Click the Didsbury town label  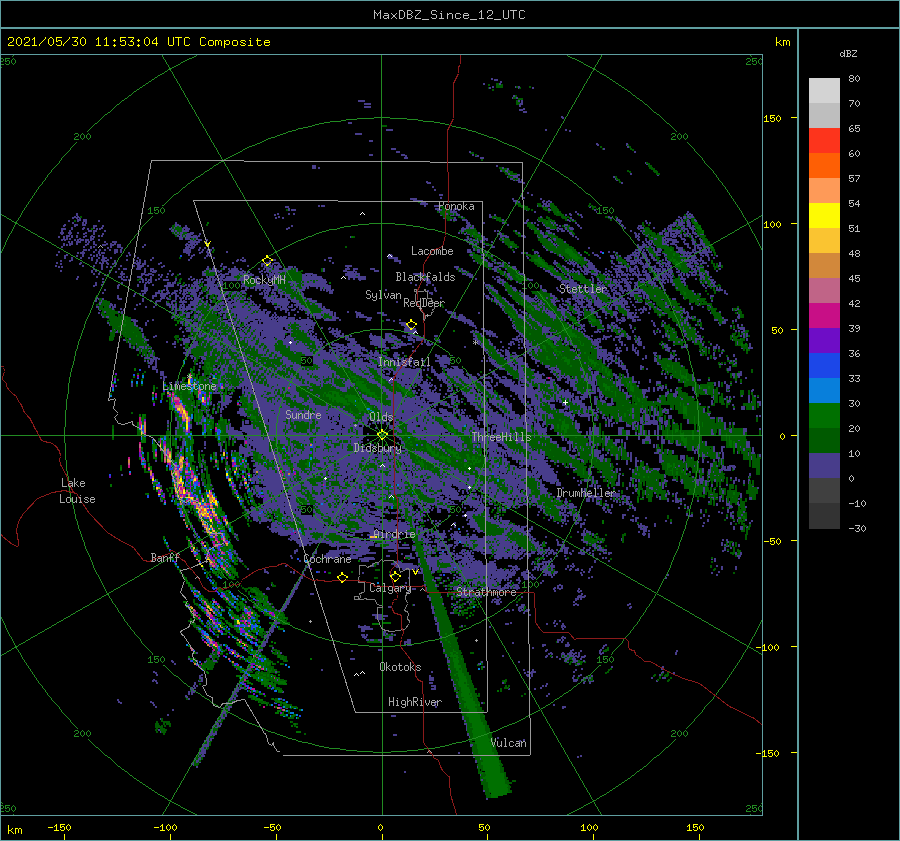pyautogui.click(x=377, y=448)
